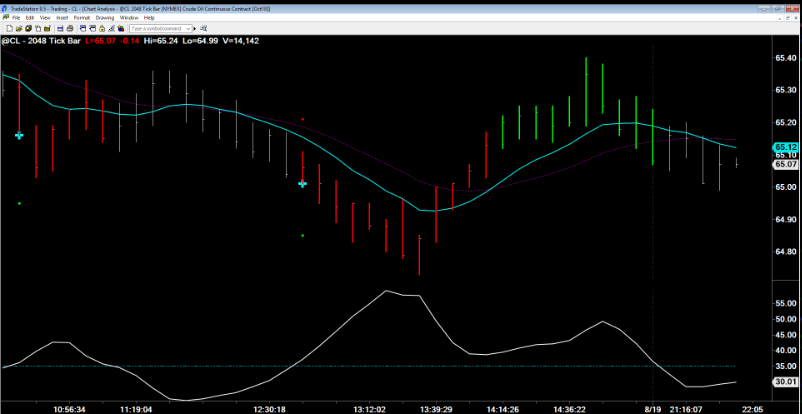Click the Hi=65.24 status text
Viewport: 802px width, 414px height.
tap(161, 40)
